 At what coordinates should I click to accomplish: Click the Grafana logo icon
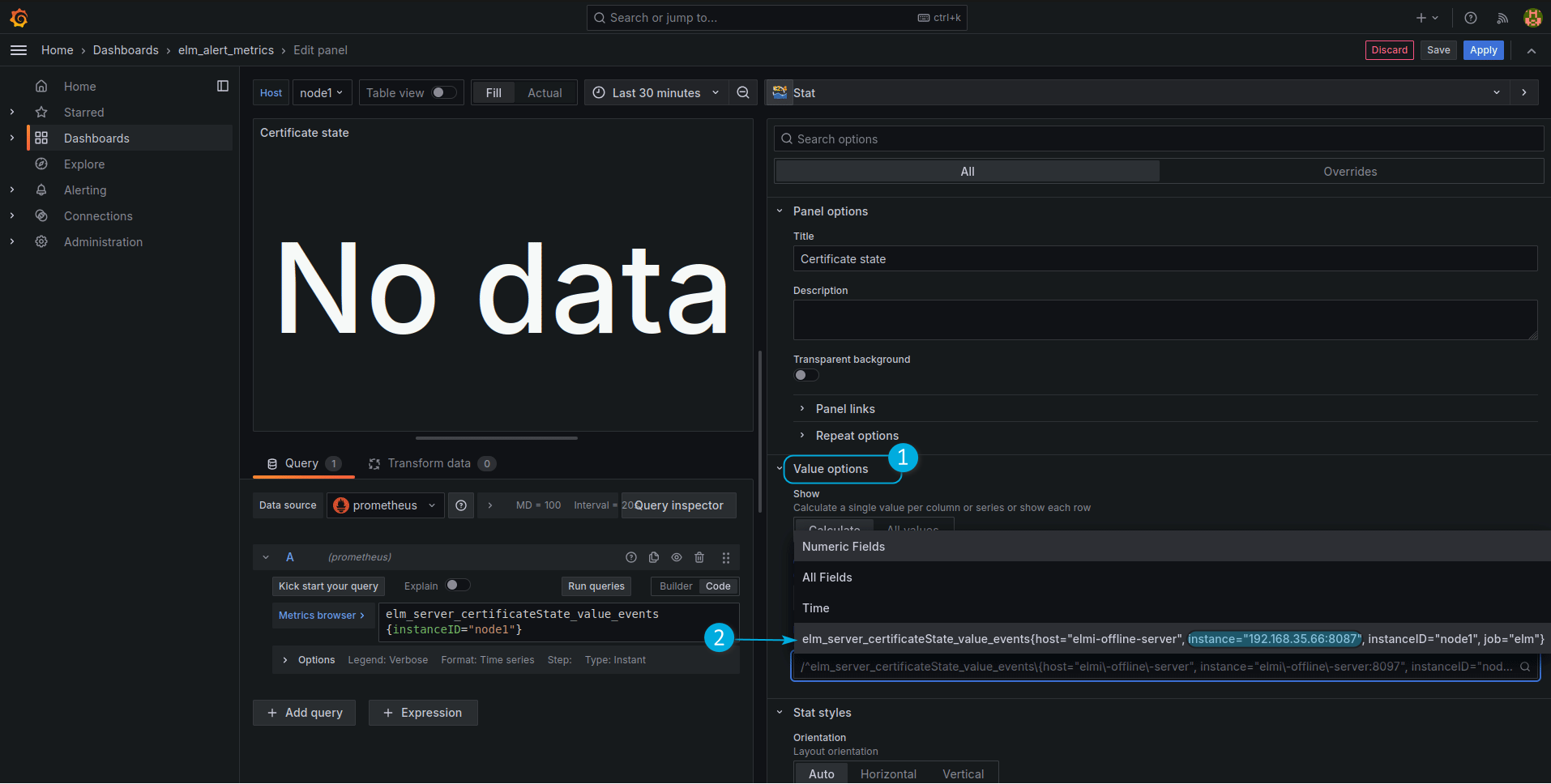(19, 18)
